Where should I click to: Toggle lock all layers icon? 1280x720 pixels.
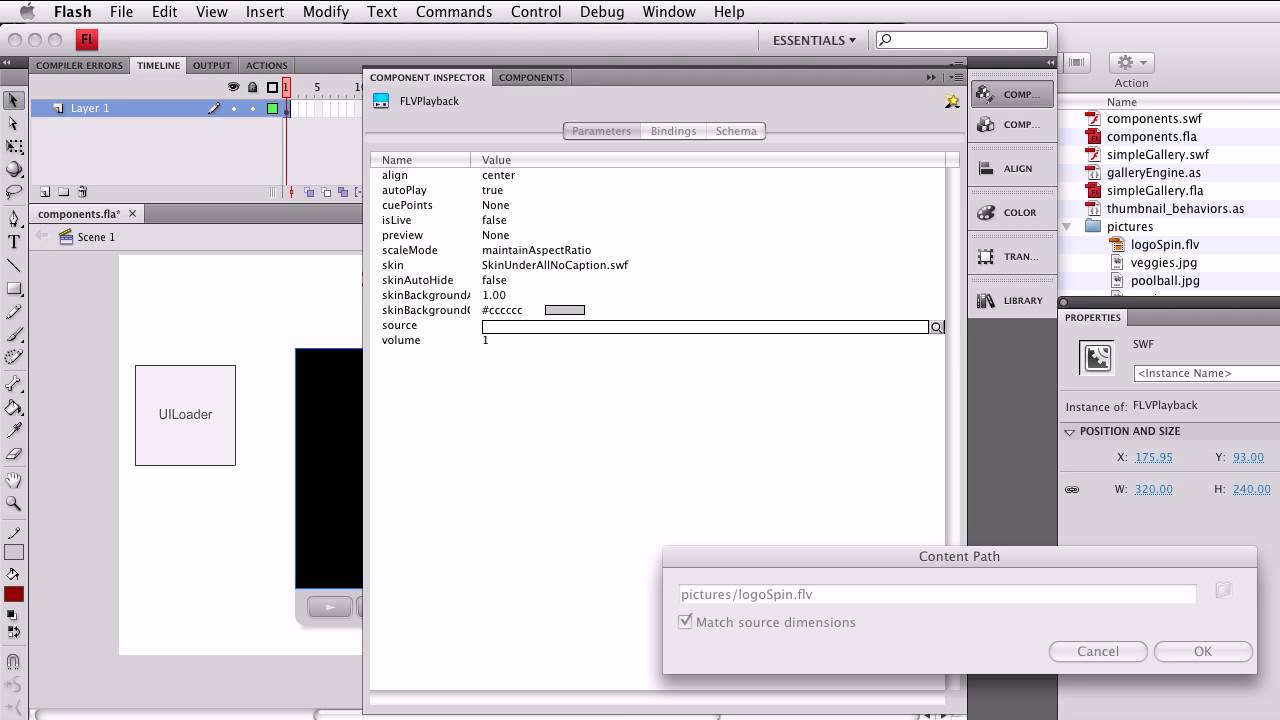coord(252,87)
